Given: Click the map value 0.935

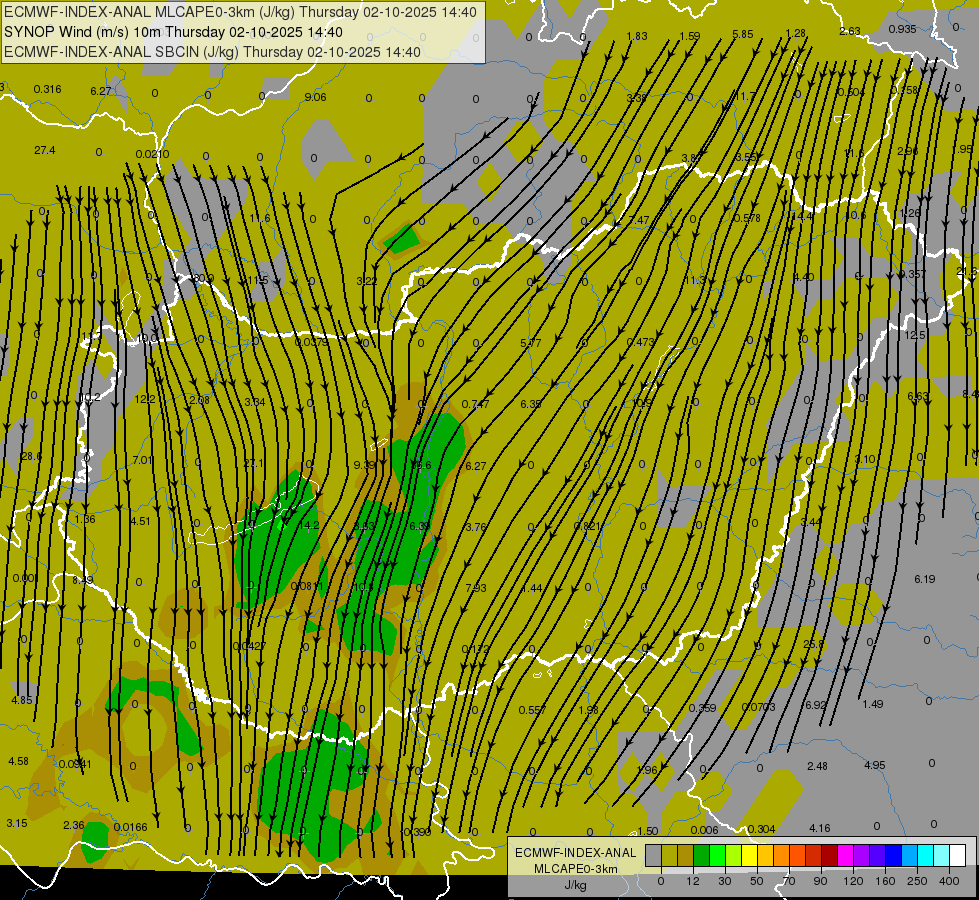Looking at the screenshot, I should 902,29.
